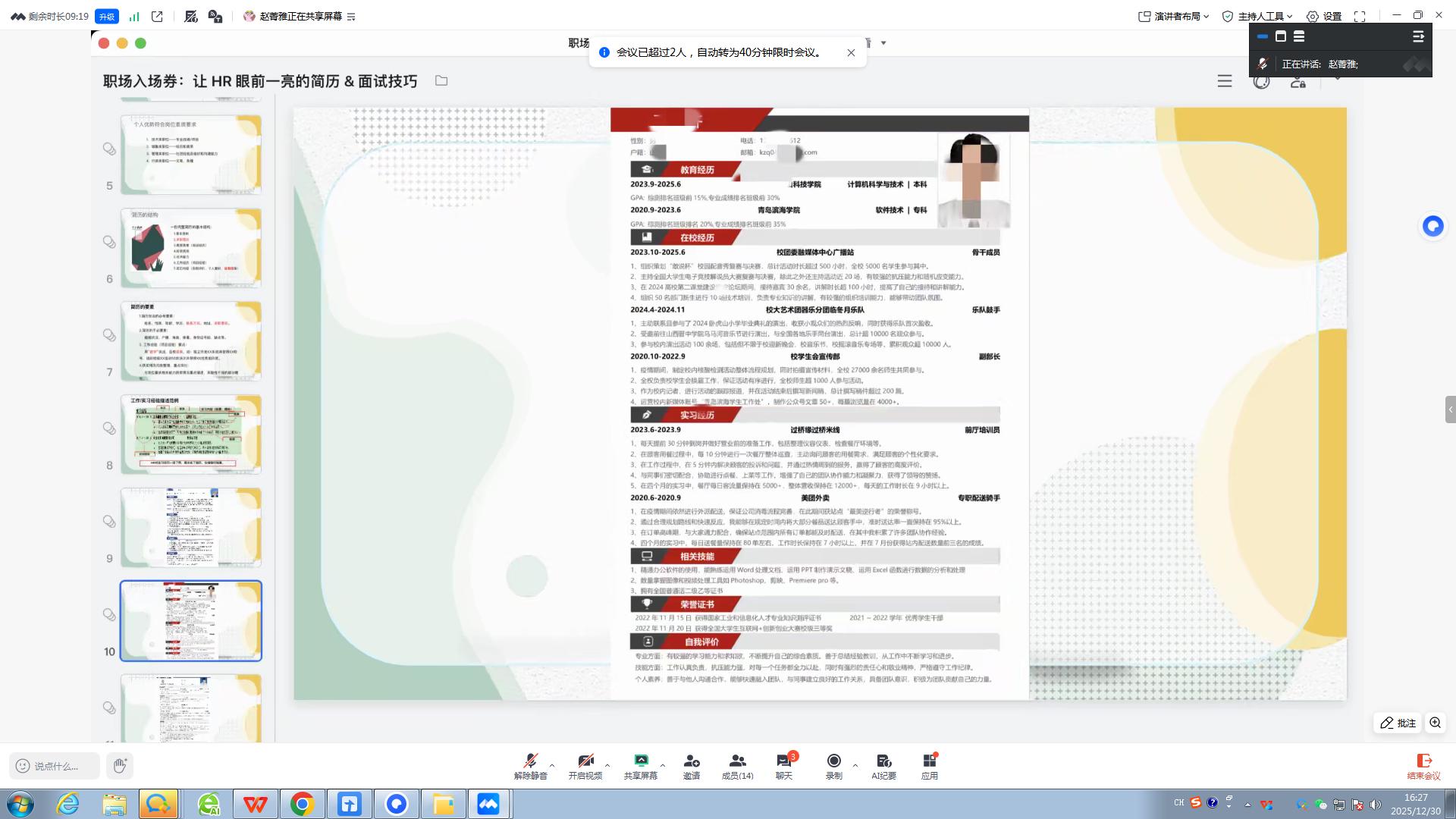Screen dimensions: 1456x819
Task: Raise hand using the hand icon
Action: (x=120, y=765)
